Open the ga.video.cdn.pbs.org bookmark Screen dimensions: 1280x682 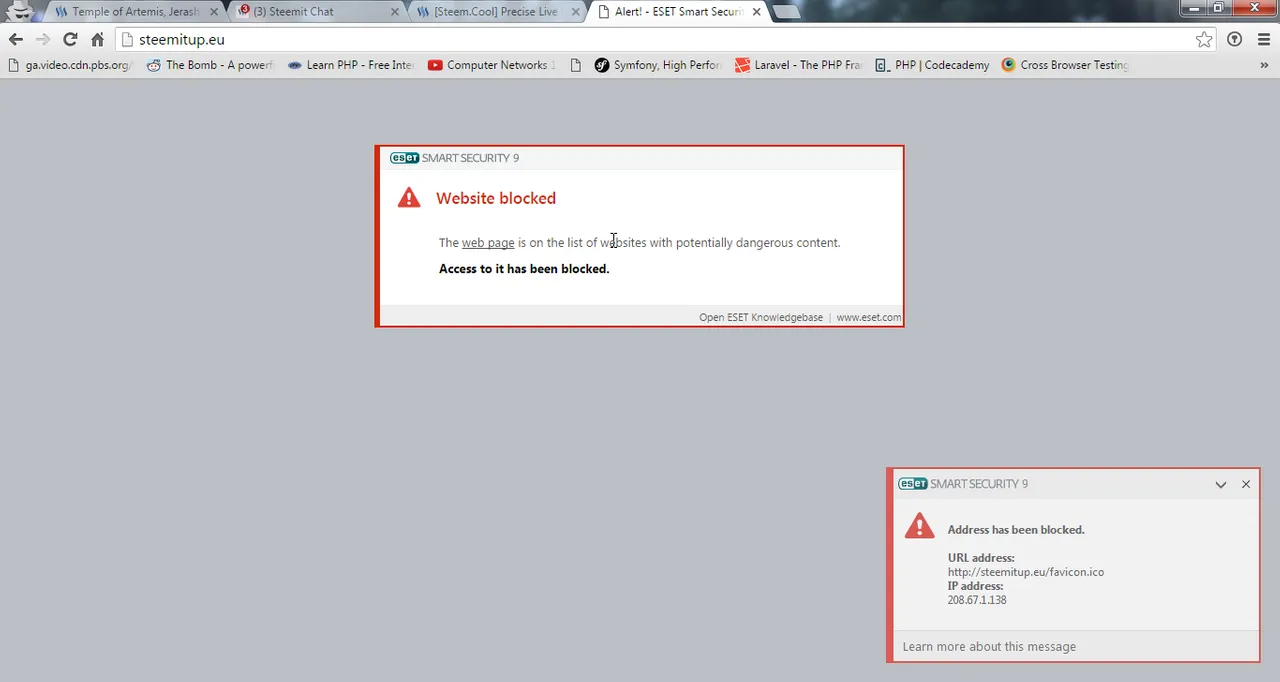point(70,65)
